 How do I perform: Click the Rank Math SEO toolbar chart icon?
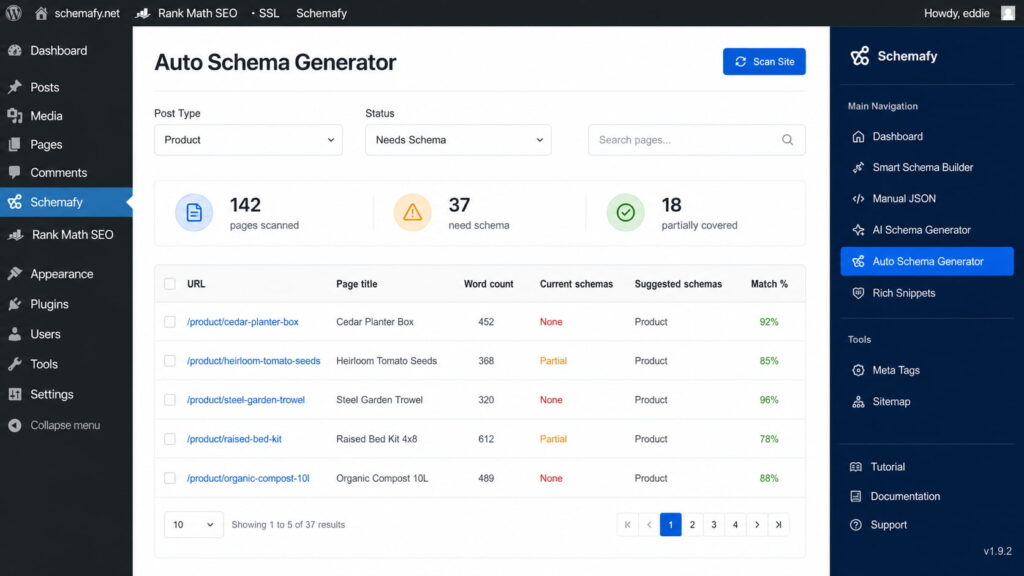tap(143, 13)
